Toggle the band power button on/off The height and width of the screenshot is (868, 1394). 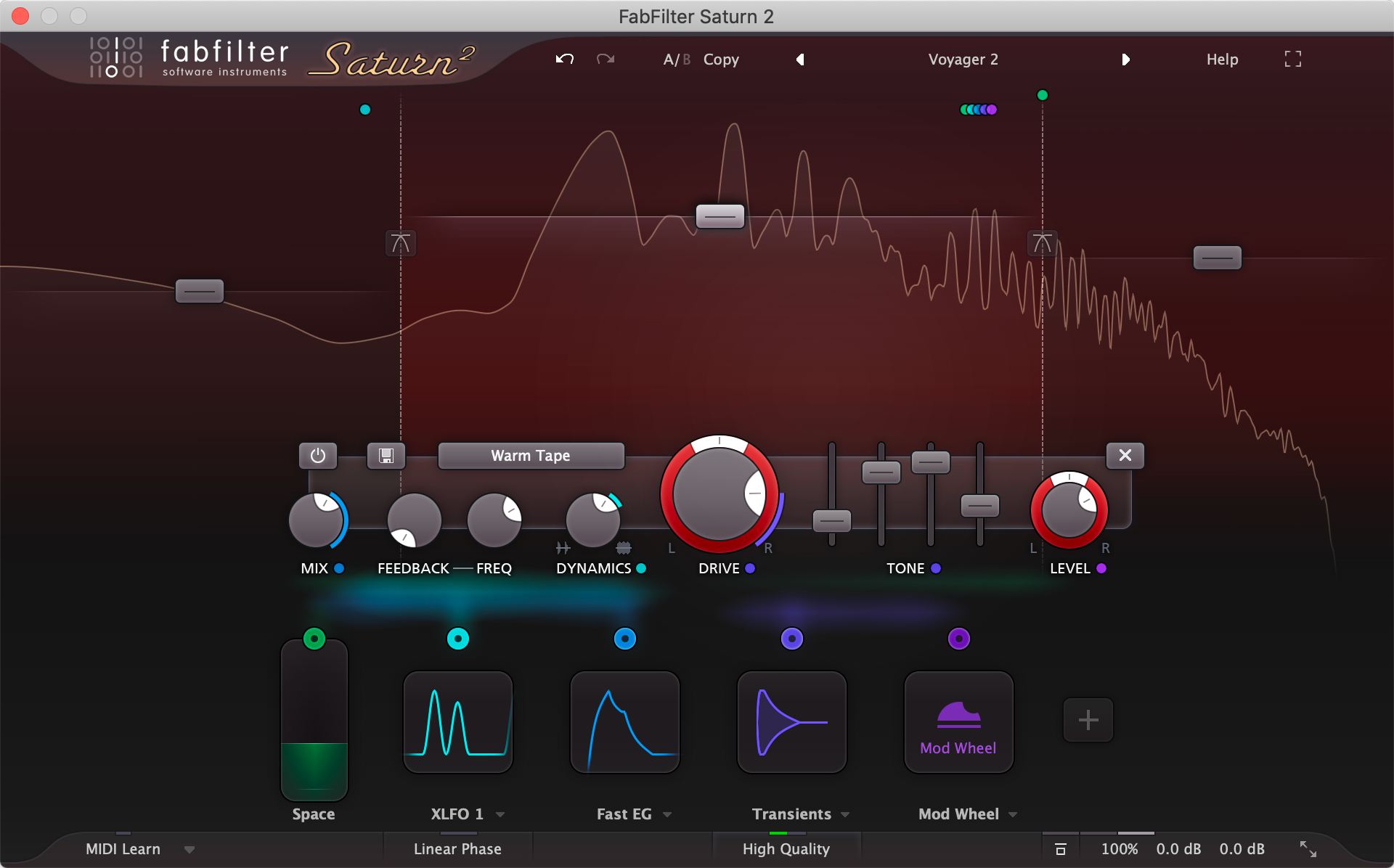(x=318, y=456)
